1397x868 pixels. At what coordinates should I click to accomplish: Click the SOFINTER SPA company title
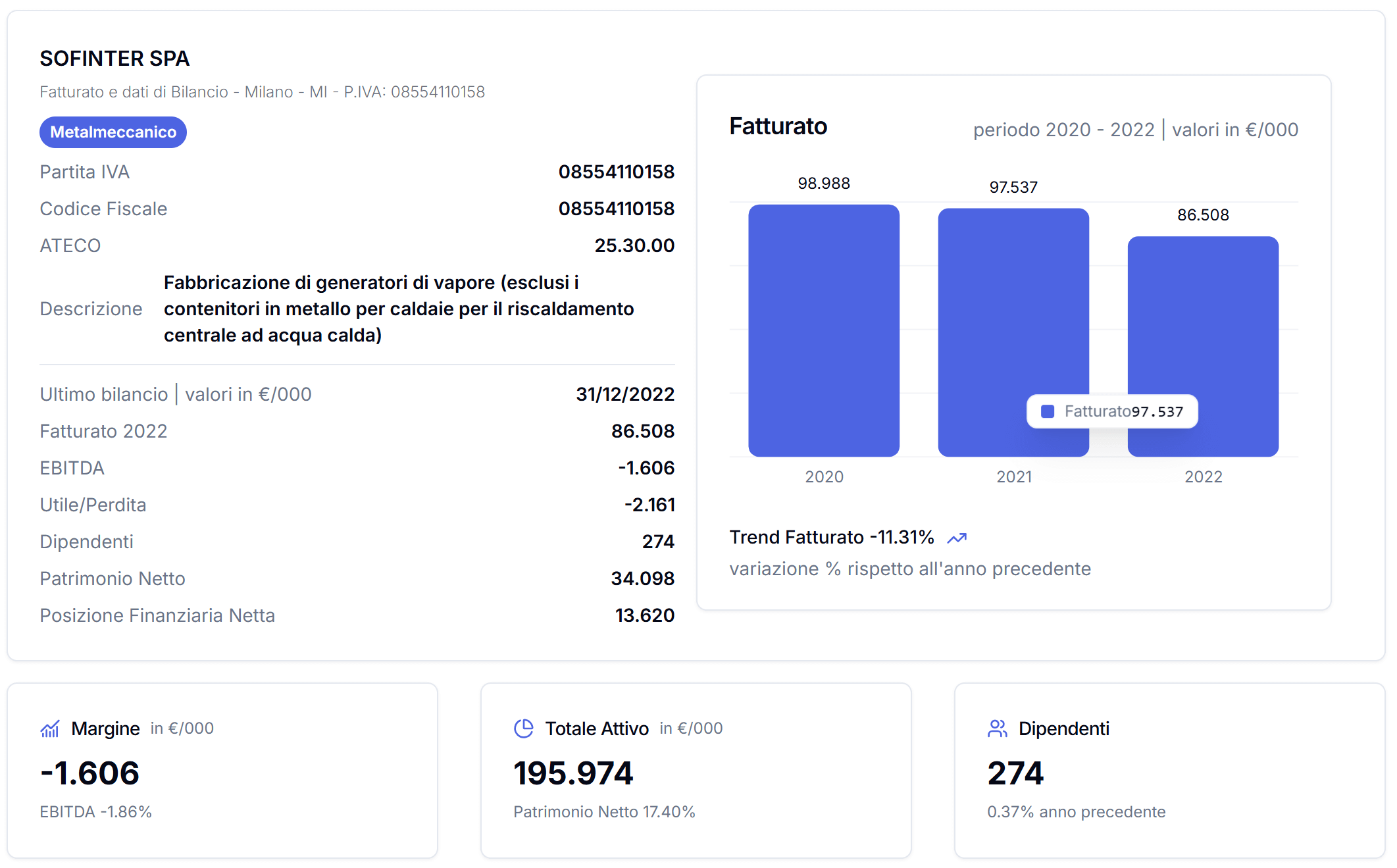pyautogui.click(x=114, y=59)
